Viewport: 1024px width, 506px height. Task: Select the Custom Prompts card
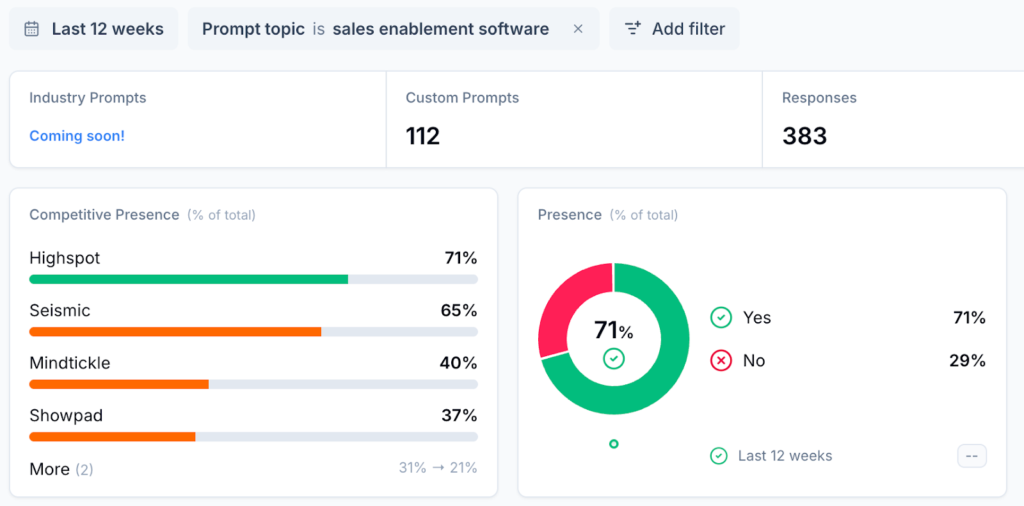(x=573, y=119)
